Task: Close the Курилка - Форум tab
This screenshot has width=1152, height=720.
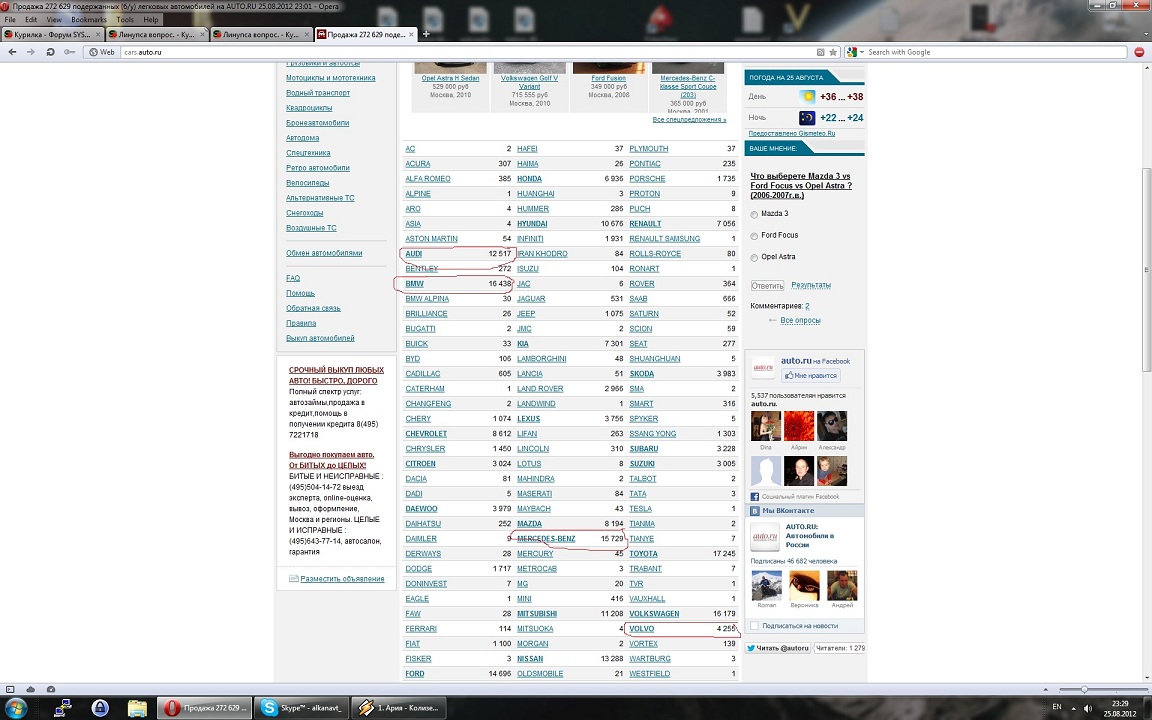Action: 98,35
